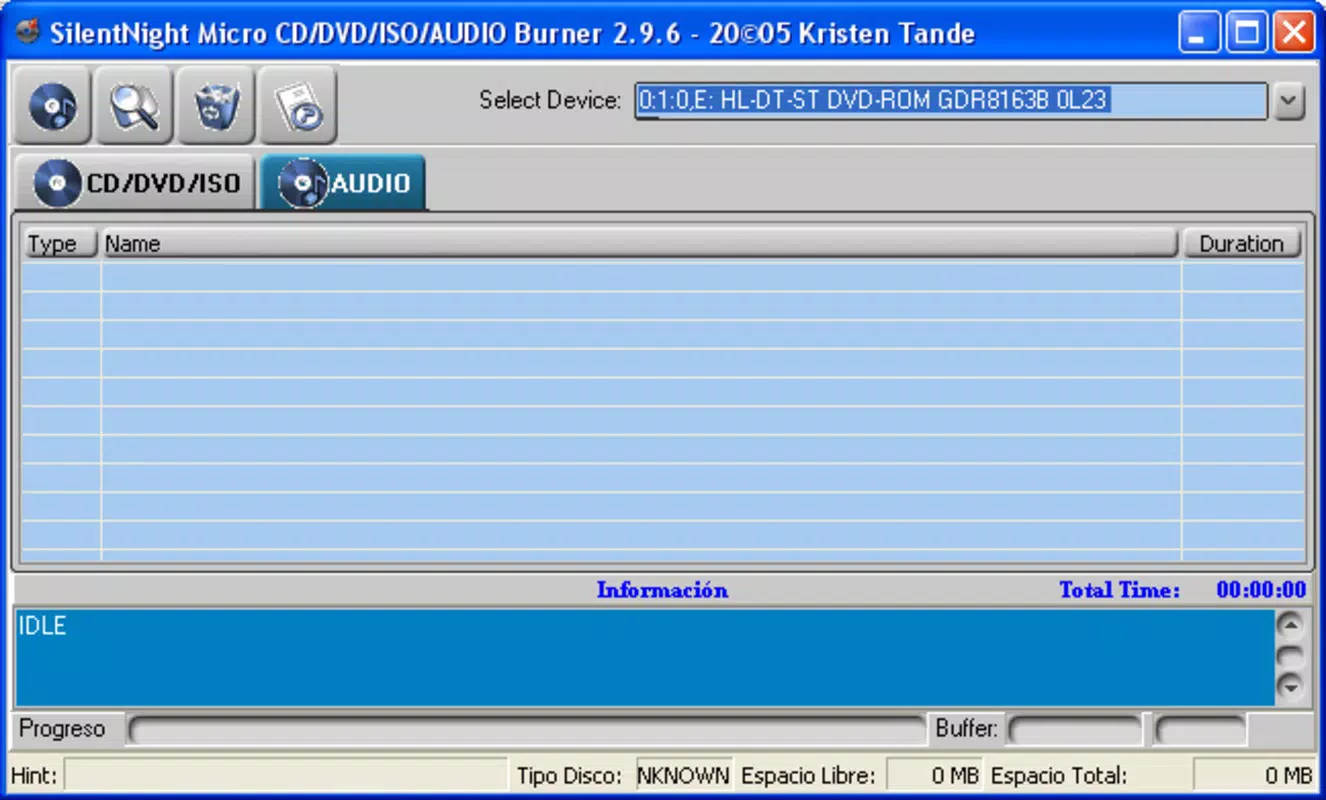The width and height of the screenshot is (1326, 800).
Task: Click the Select Device label
Action: [550, 100]
